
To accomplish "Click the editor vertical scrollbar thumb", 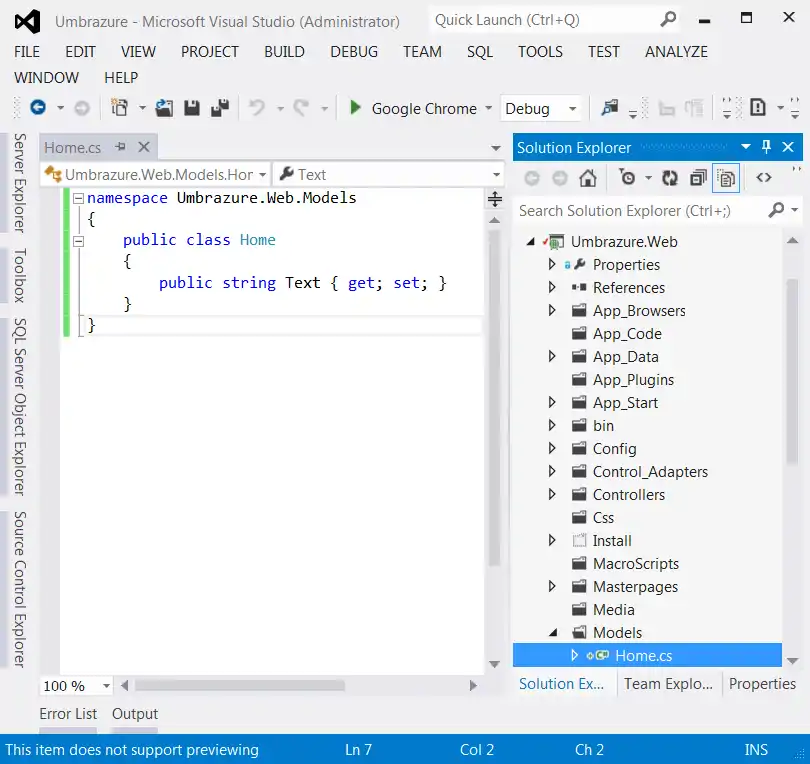I will 494,397.
